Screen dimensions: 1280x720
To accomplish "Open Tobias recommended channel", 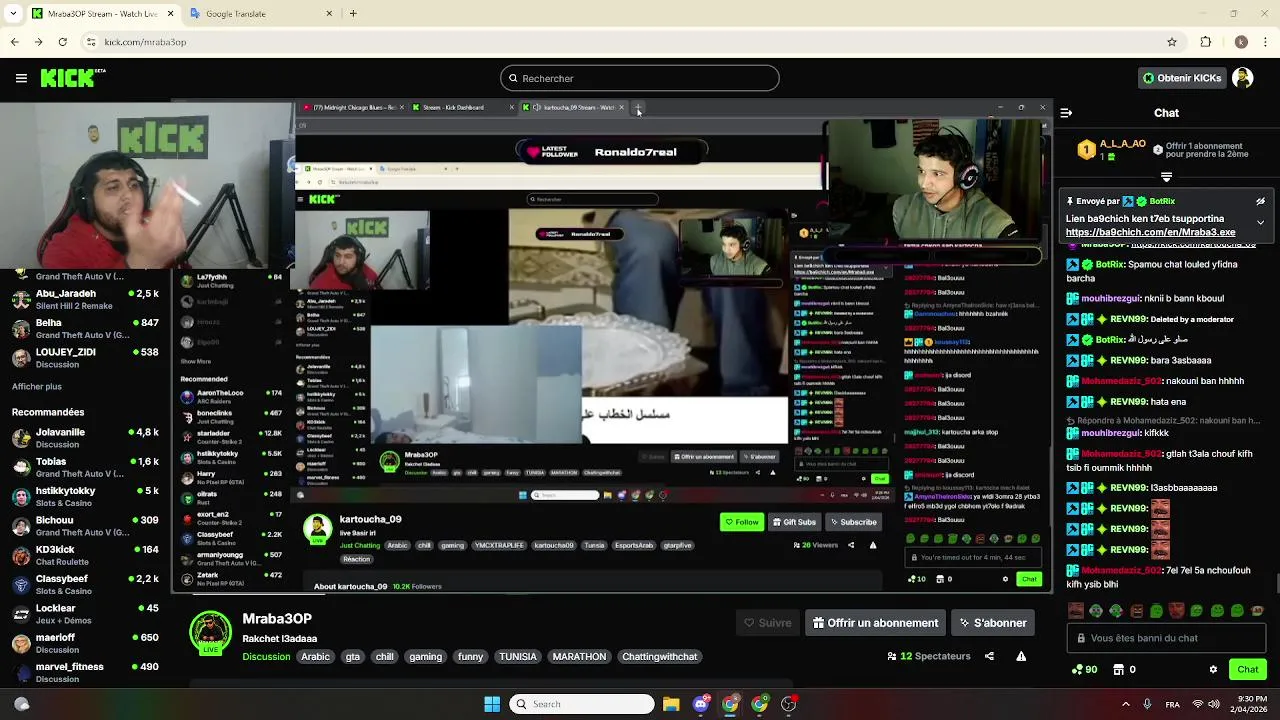I will pyautogui.click(x=85, y=468).
